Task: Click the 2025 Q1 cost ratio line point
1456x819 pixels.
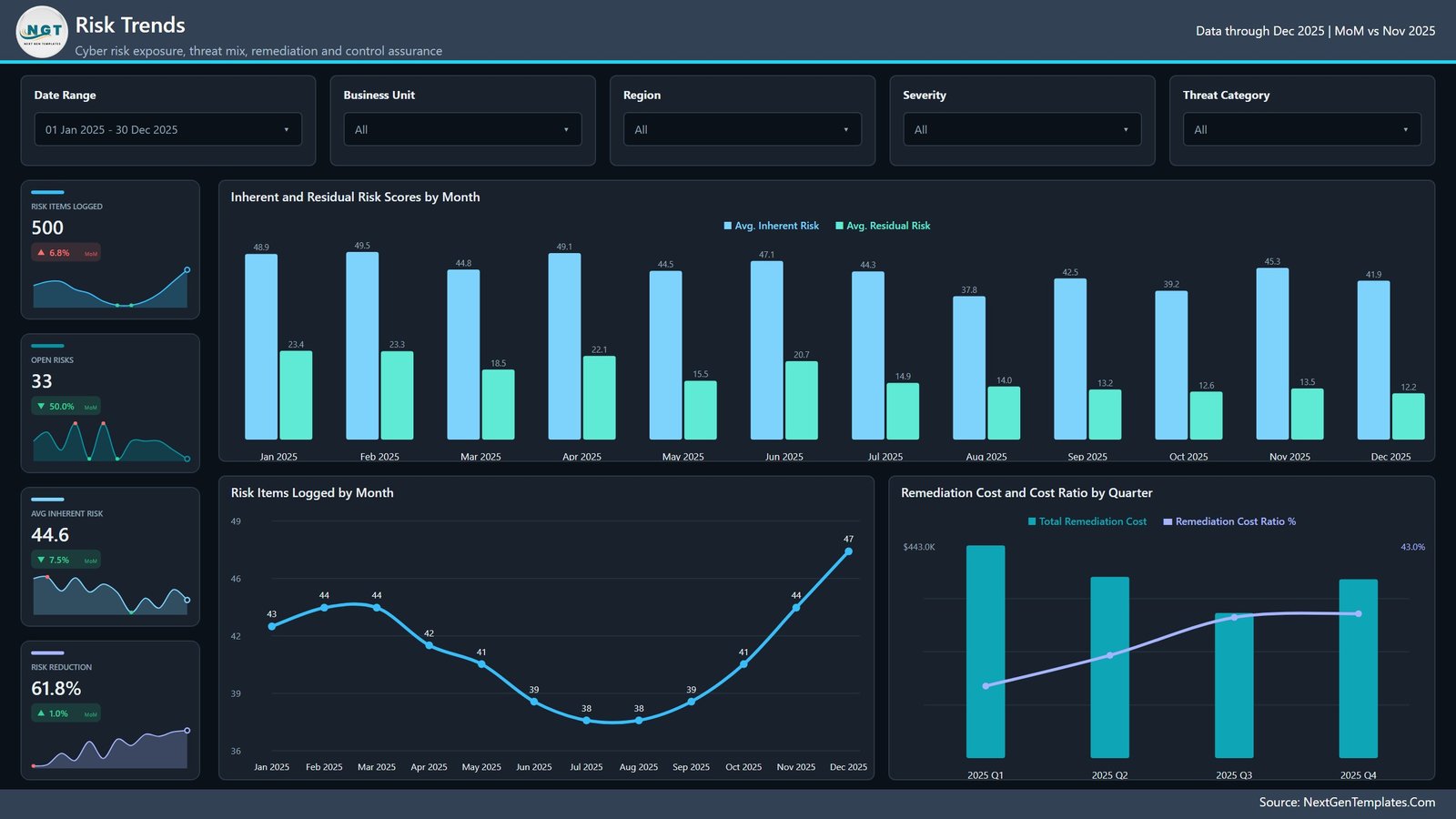Action: 986,686
